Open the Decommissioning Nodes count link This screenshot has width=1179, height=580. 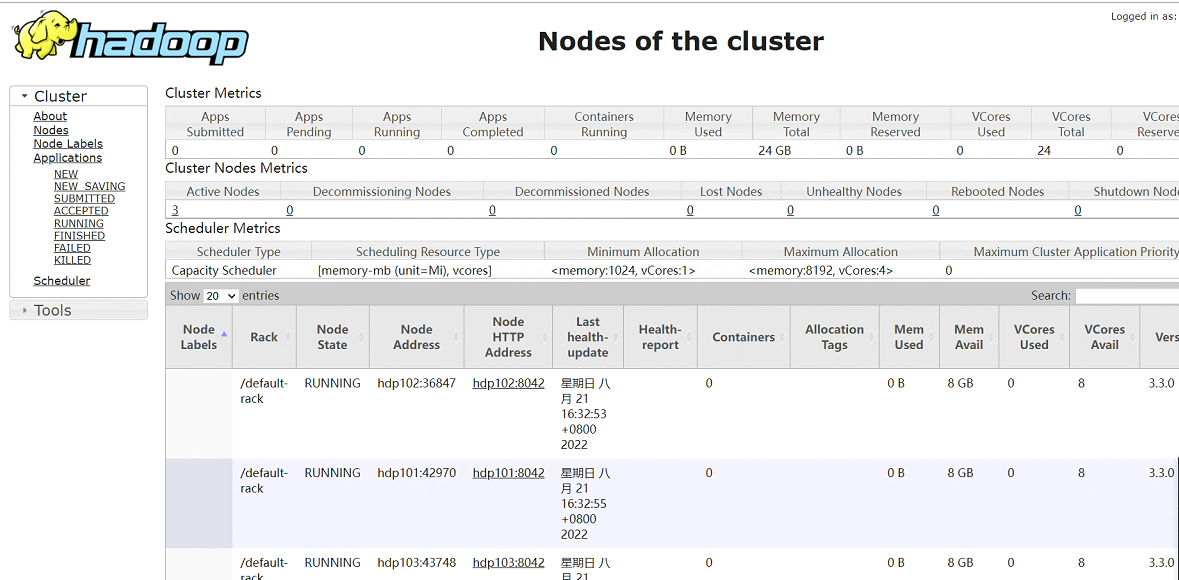tap(289, 211)
